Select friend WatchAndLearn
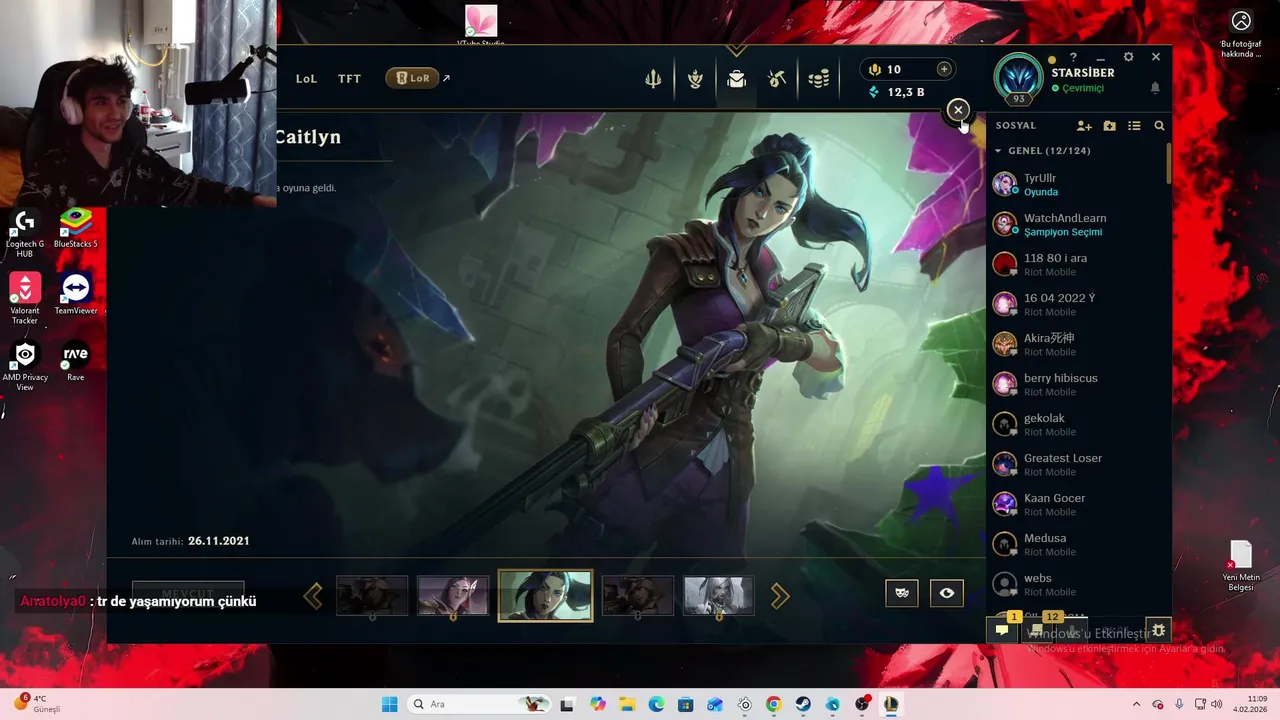The width and height of the screenshot is (1280, 720). [x=1078, y=224]
